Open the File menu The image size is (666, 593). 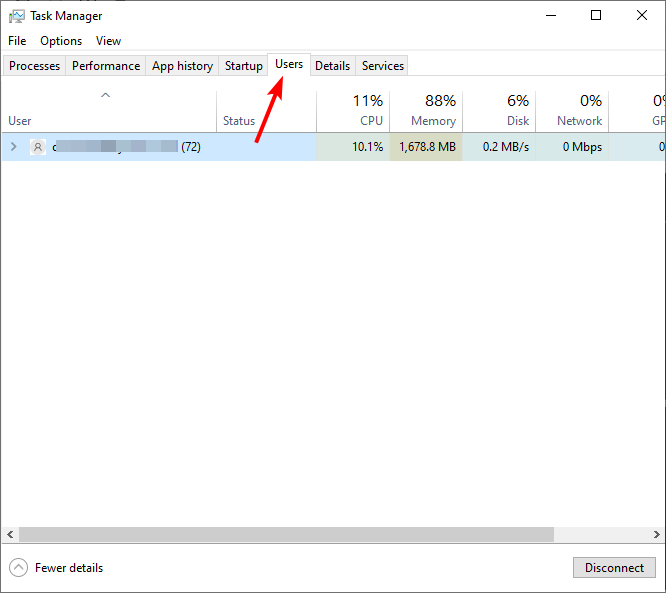pos(17,41)
